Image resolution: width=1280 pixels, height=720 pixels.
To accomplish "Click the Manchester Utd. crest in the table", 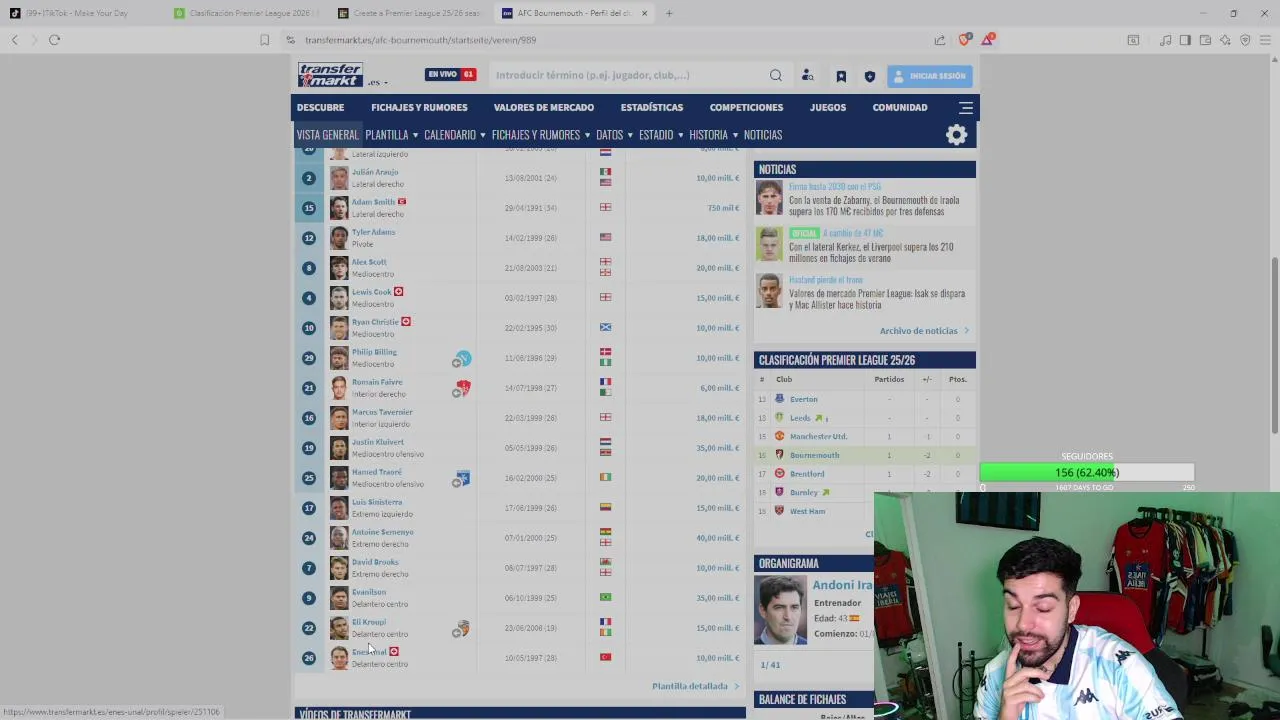I will (779, 436).
